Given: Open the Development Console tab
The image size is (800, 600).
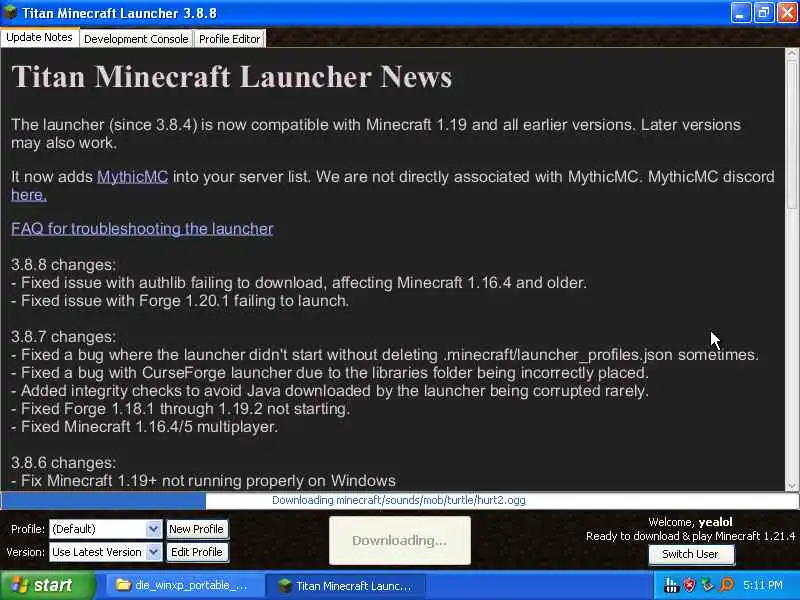Looking at the screenshot, I should [136, 39].
